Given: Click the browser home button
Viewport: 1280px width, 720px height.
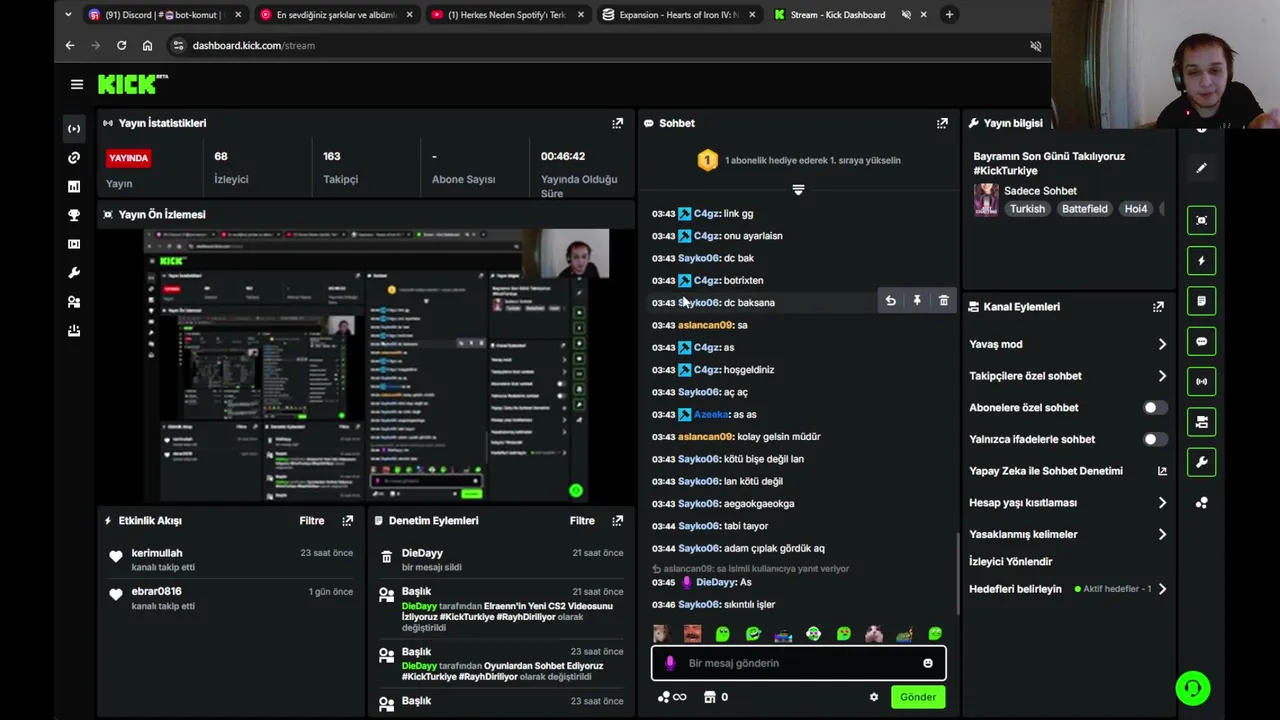Looking at the screenshot, I should [x=147, y=45].
